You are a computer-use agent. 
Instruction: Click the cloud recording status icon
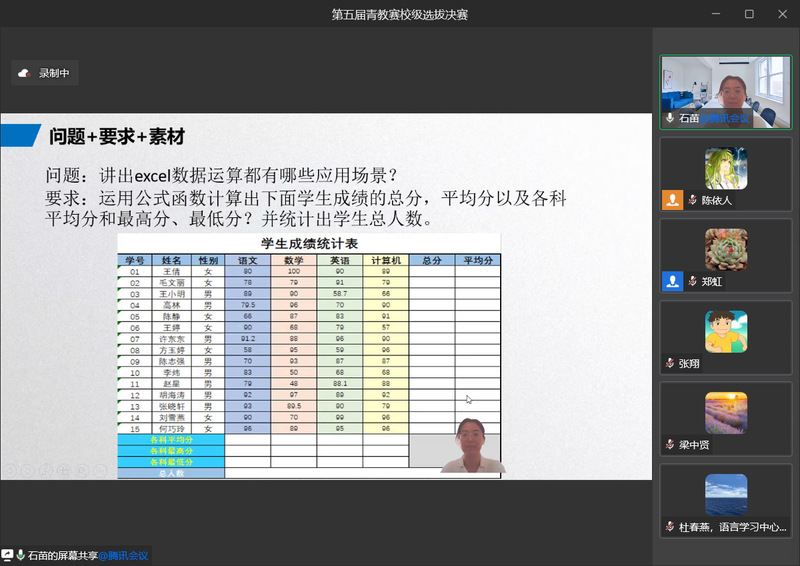point(25,73)
